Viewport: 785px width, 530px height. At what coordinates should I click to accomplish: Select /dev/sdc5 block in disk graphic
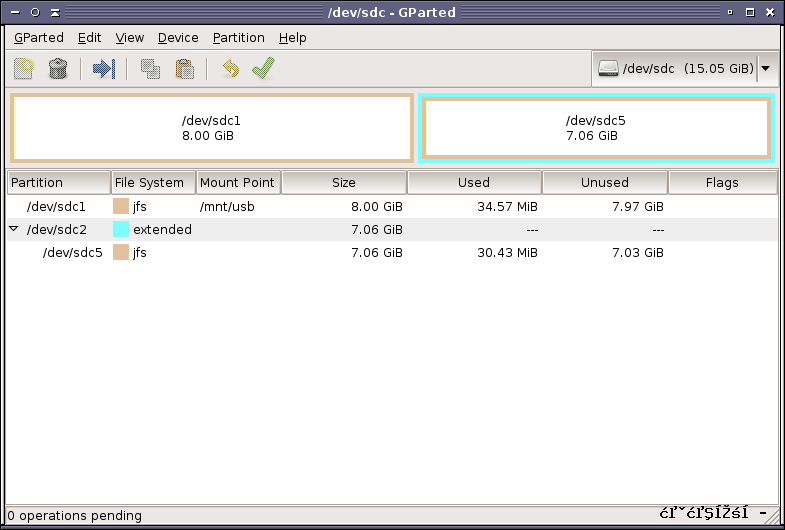pyautogui.click(x=596, y=128)
